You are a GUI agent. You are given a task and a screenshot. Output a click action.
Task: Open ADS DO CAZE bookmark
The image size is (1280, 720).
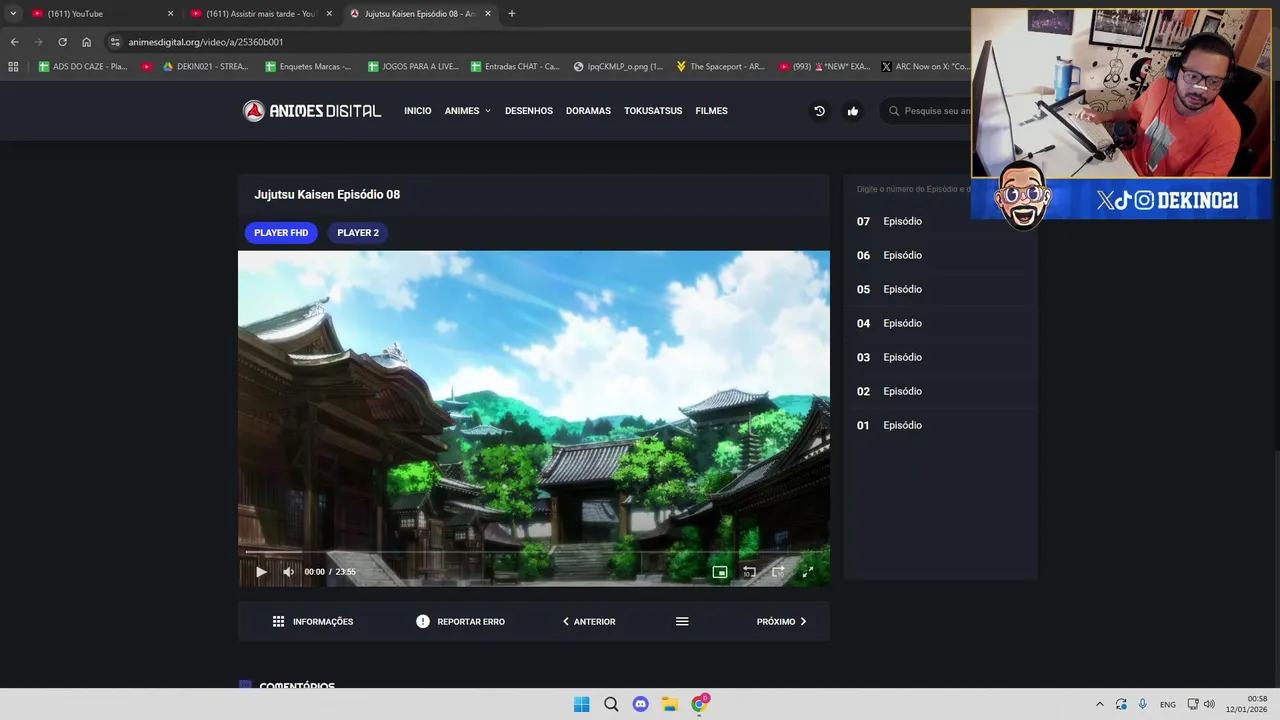83,67
